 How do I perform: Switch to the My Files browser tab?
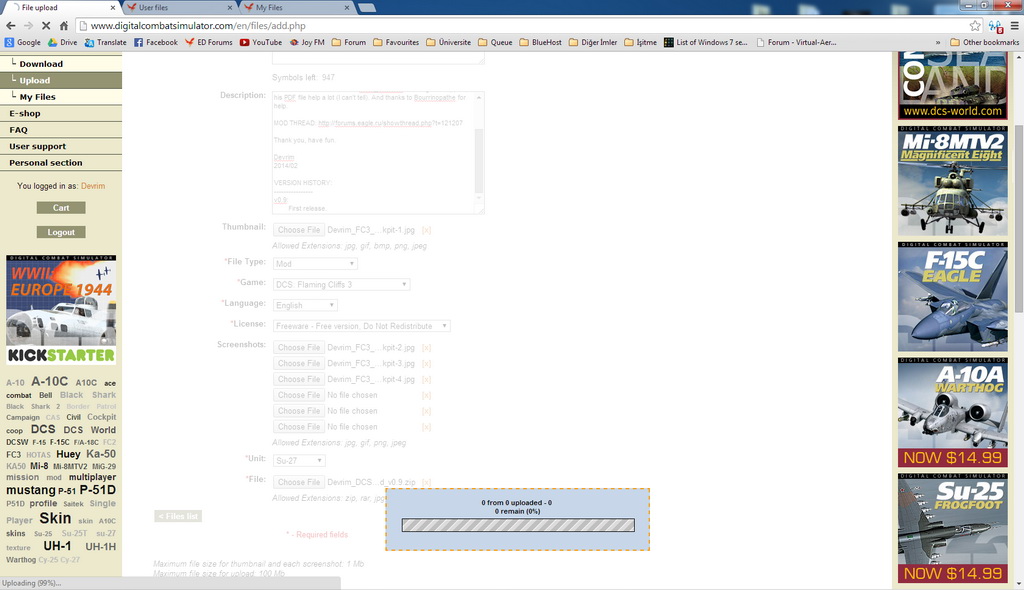pos(296,8)
